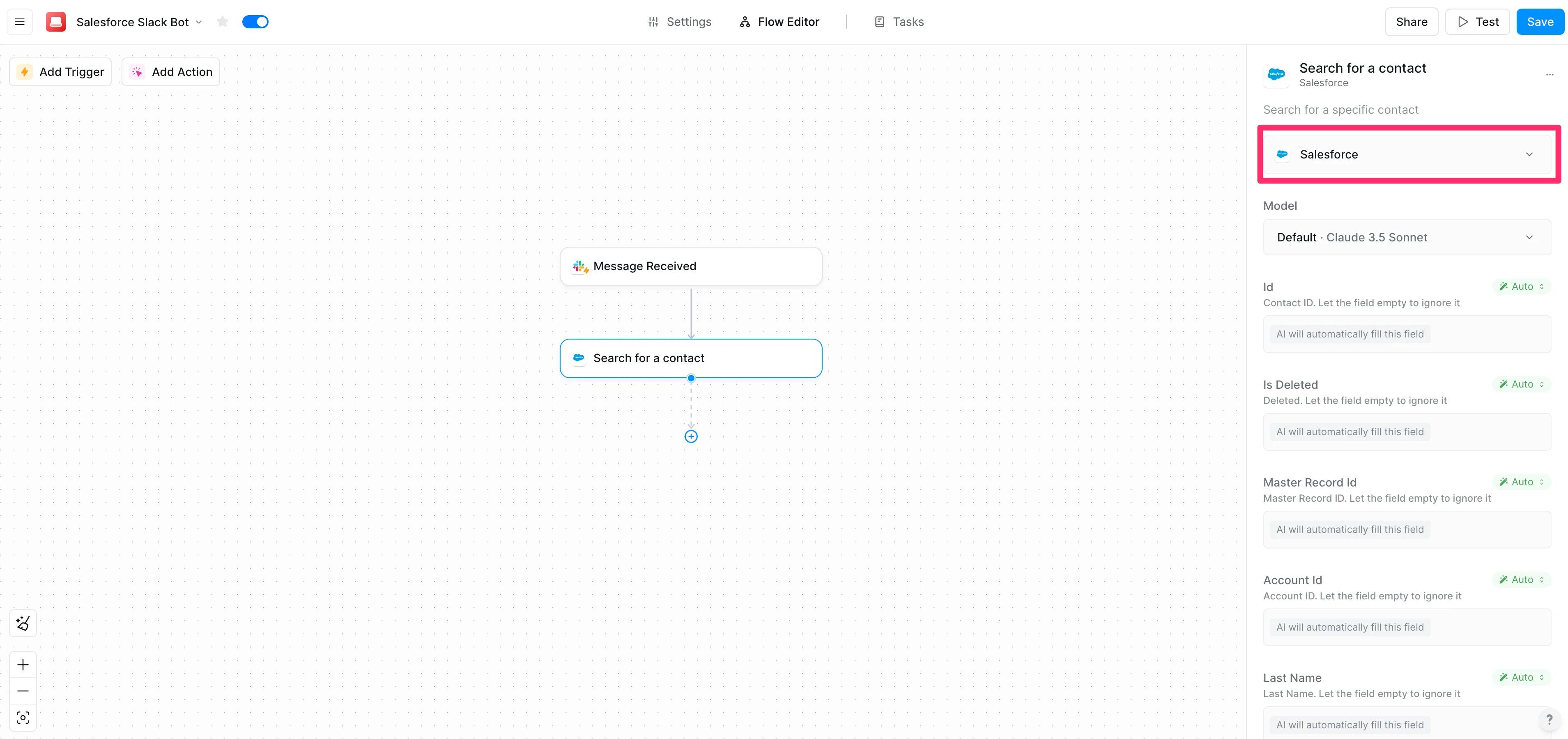Open the three-dot panel options menu
This screenshot has height=739, width=1568.
1549,74
